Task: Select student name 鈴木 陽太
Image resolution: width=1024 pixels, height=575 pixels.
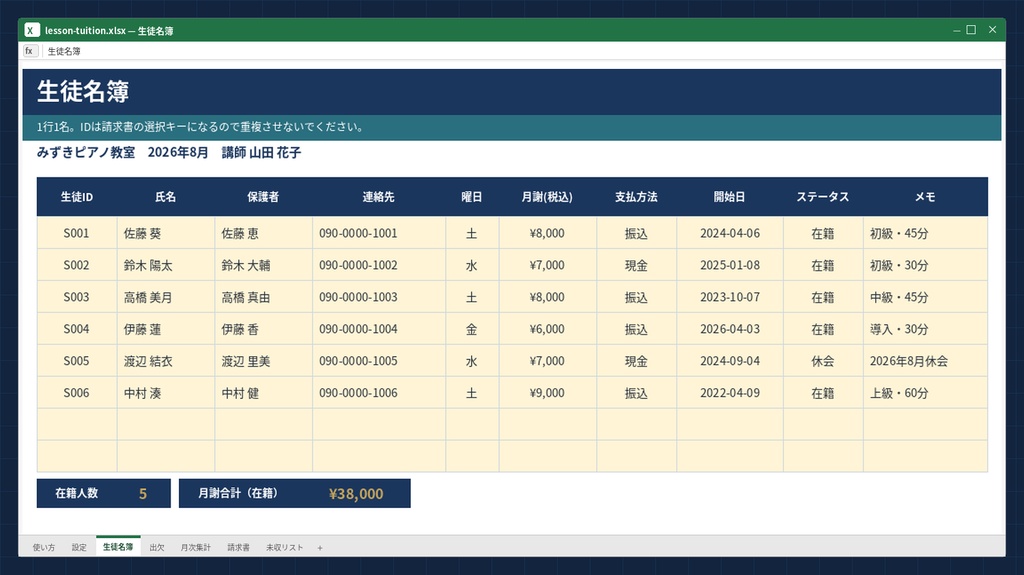Action: click(x=166, y=265)
